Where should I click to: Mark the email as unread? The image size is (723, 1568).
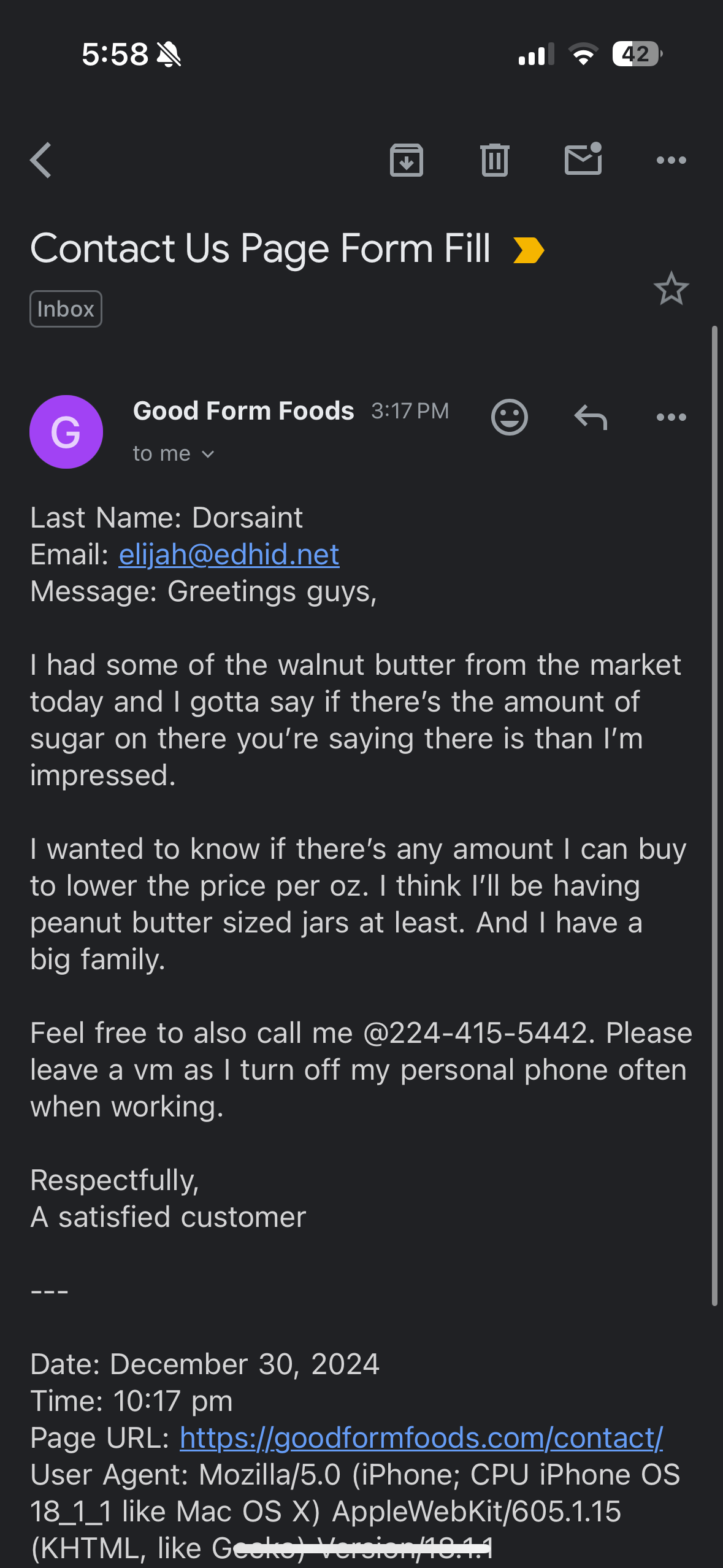(x=583, y=159)
